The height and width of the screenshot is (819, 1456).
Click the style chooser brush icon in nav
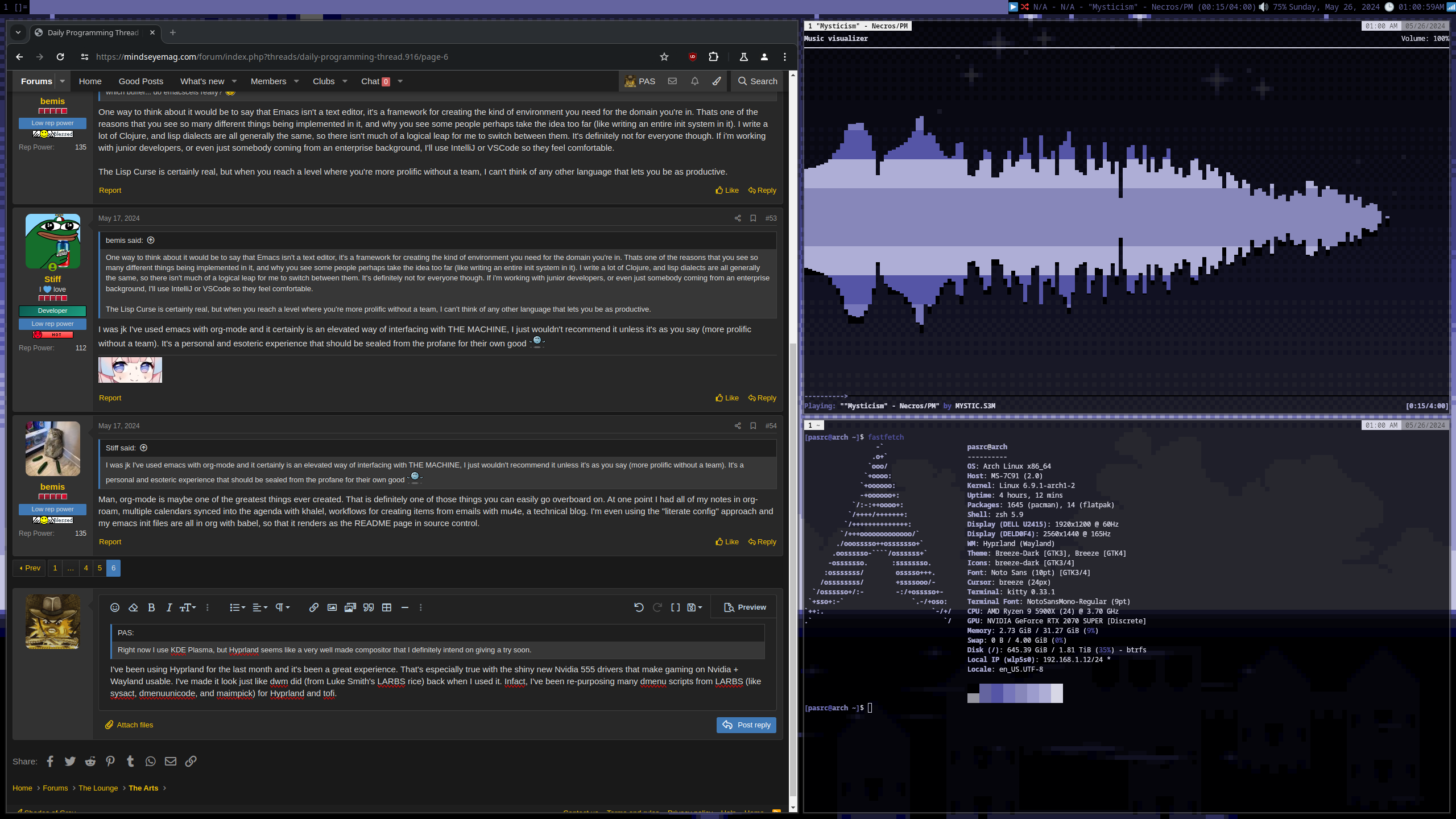(717, 81)
